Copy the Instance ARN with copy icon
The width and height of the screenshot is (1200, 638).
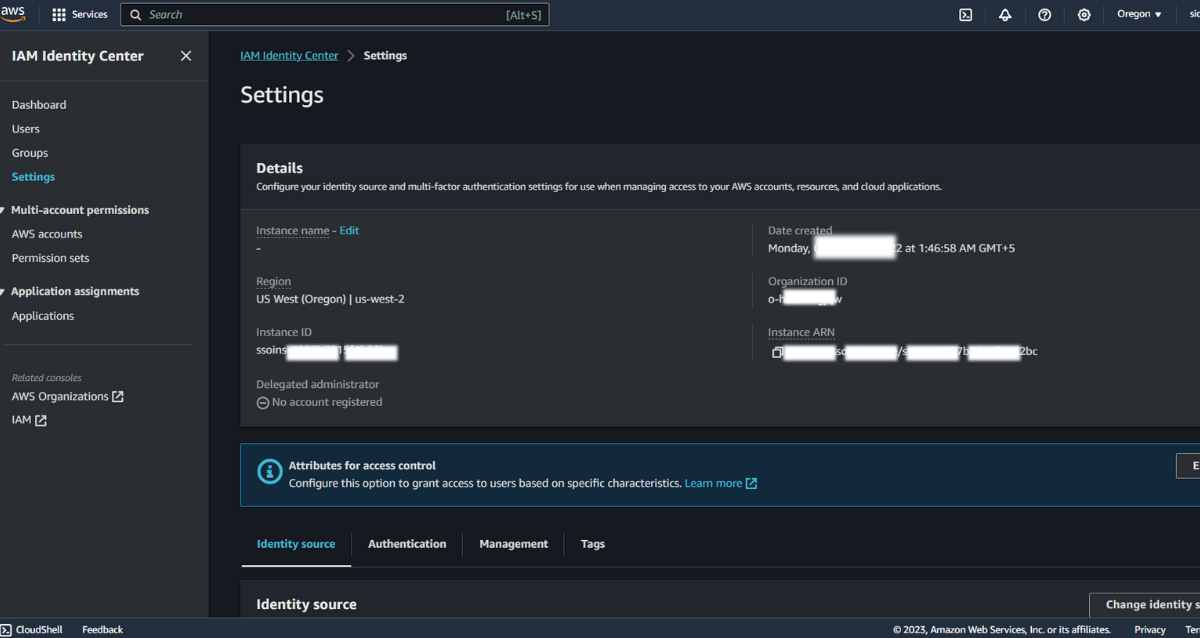pos(777,352)
